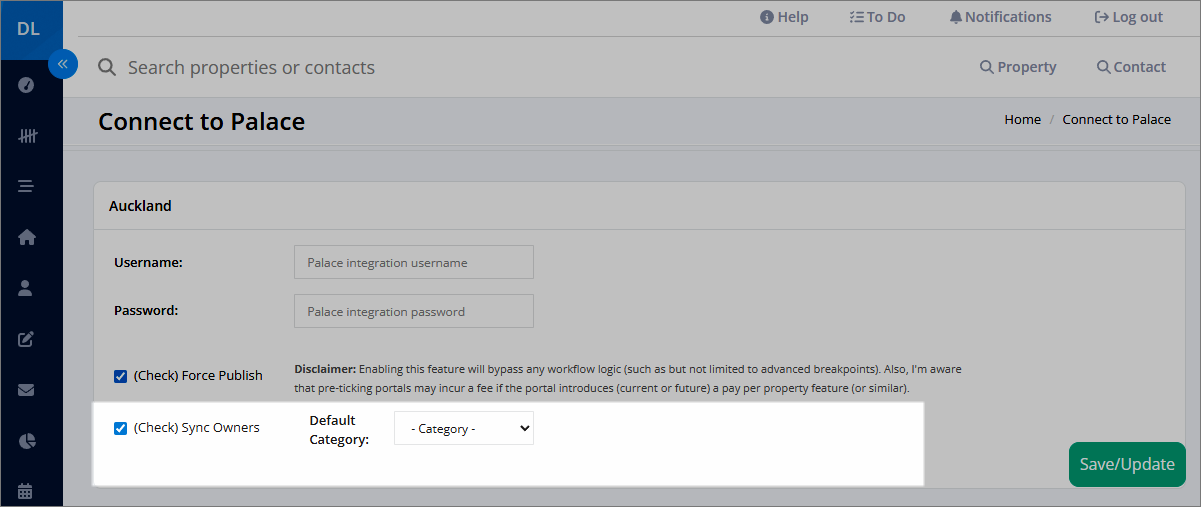Open the To Do list
The image size is (1201, 507).
[x=877, y=17]
